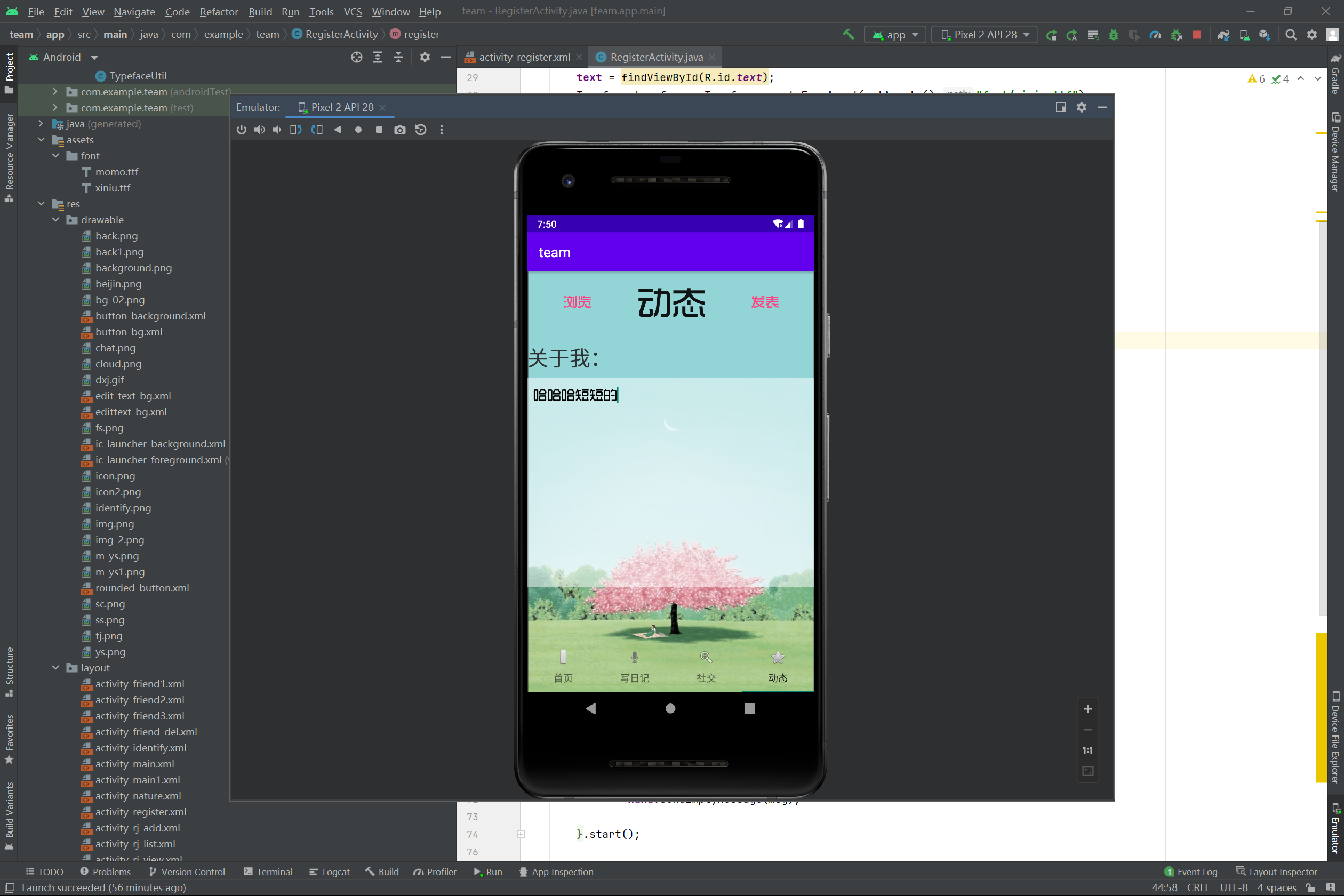Stop the running app with red square

1197,35
